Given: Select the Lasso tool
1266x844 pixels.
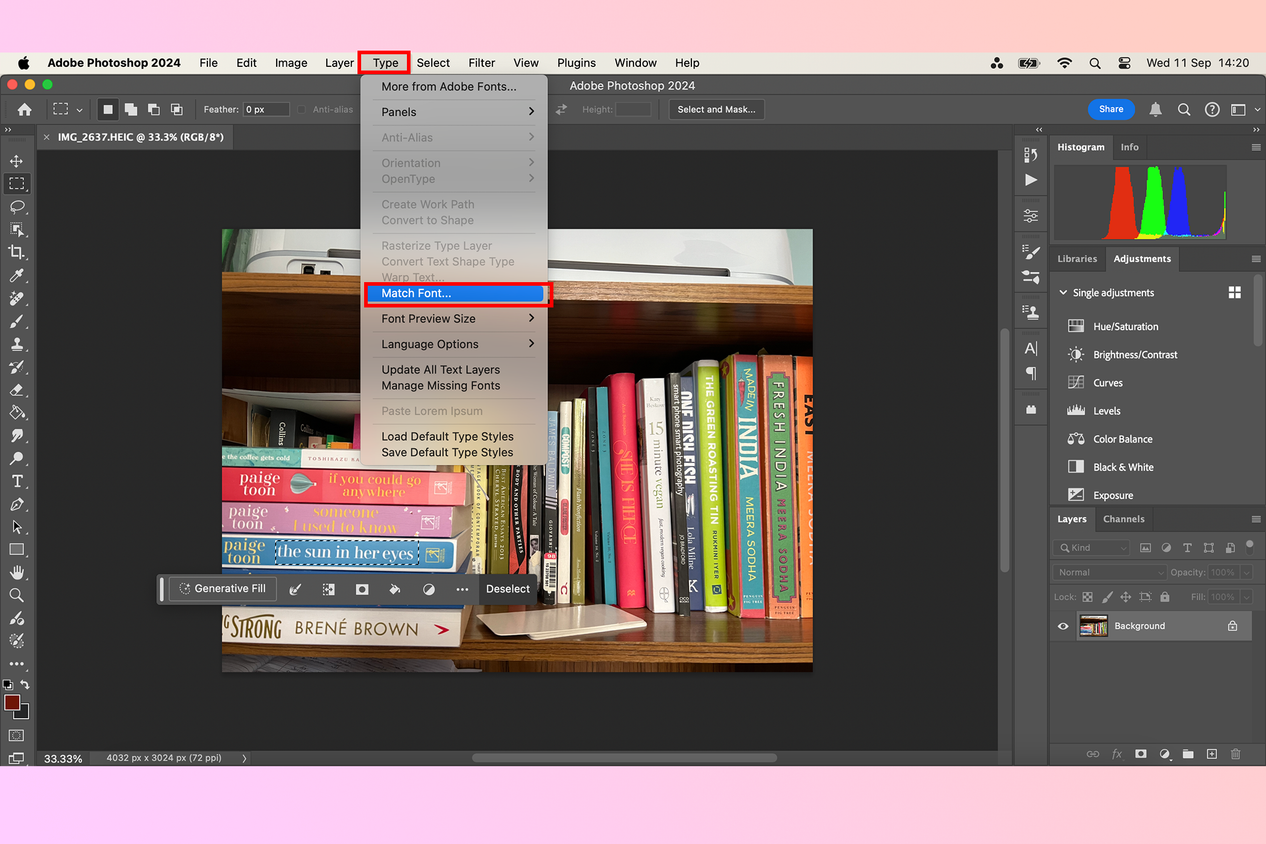Looking at the screenshot, I should tap(16, 207).
